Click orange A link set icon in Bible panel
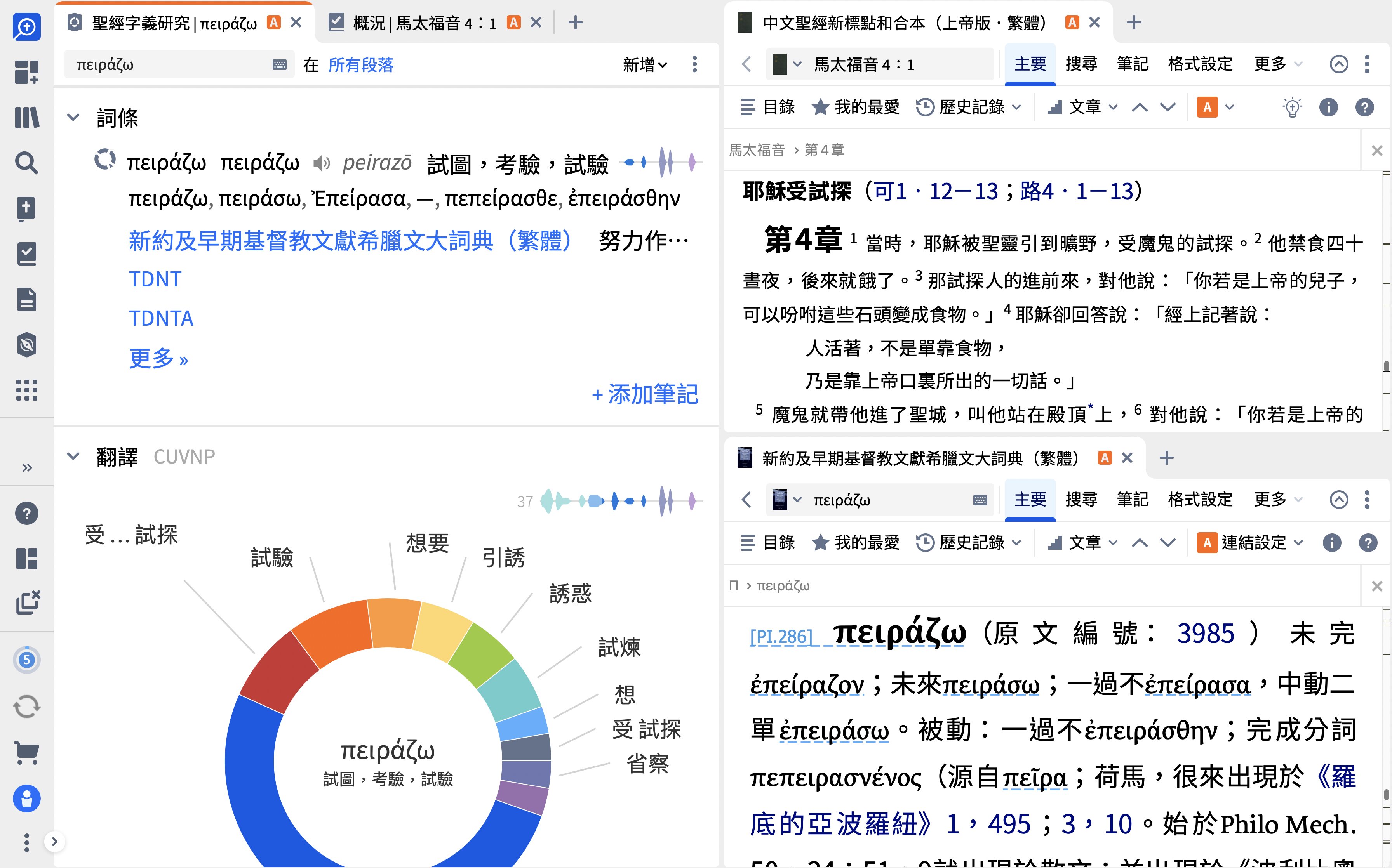Image resolution: width=1392 pixels, height=868 pixels. (1208, 108)
